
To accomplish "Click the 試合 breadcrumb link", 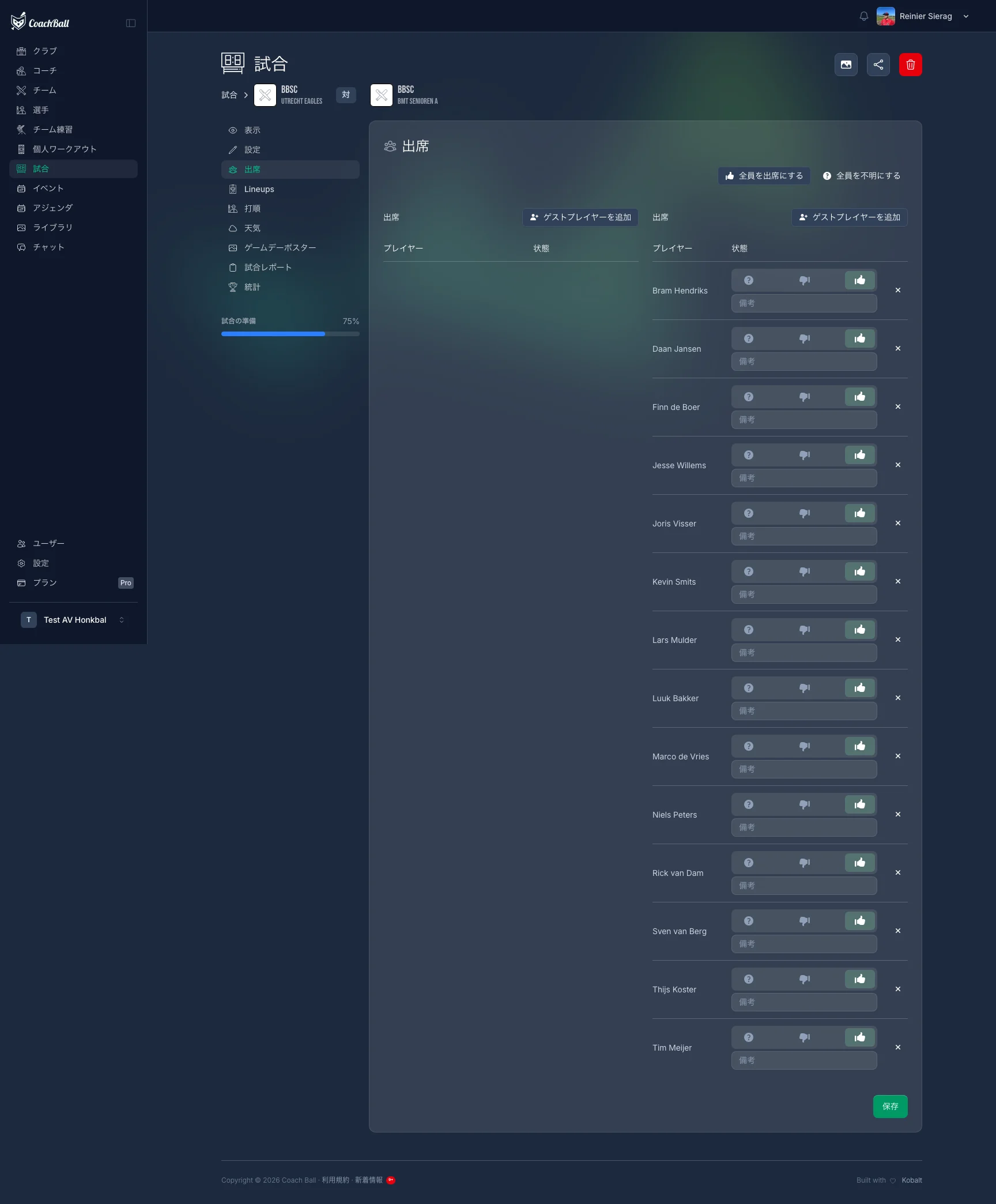I will (x=229, y=95).
